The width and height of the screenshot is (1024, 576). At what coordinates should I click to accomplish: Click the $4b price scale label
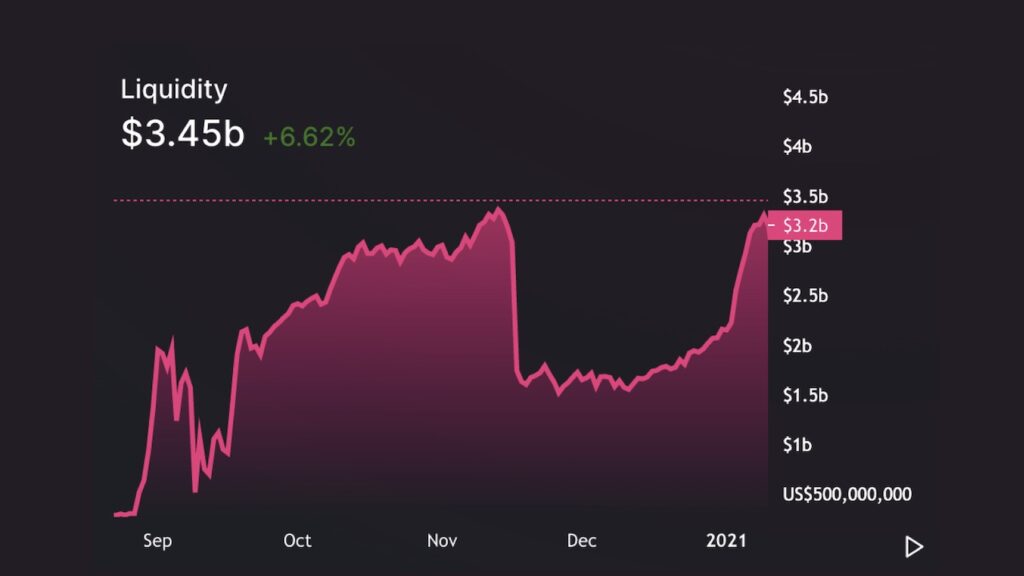coord(797,147)
